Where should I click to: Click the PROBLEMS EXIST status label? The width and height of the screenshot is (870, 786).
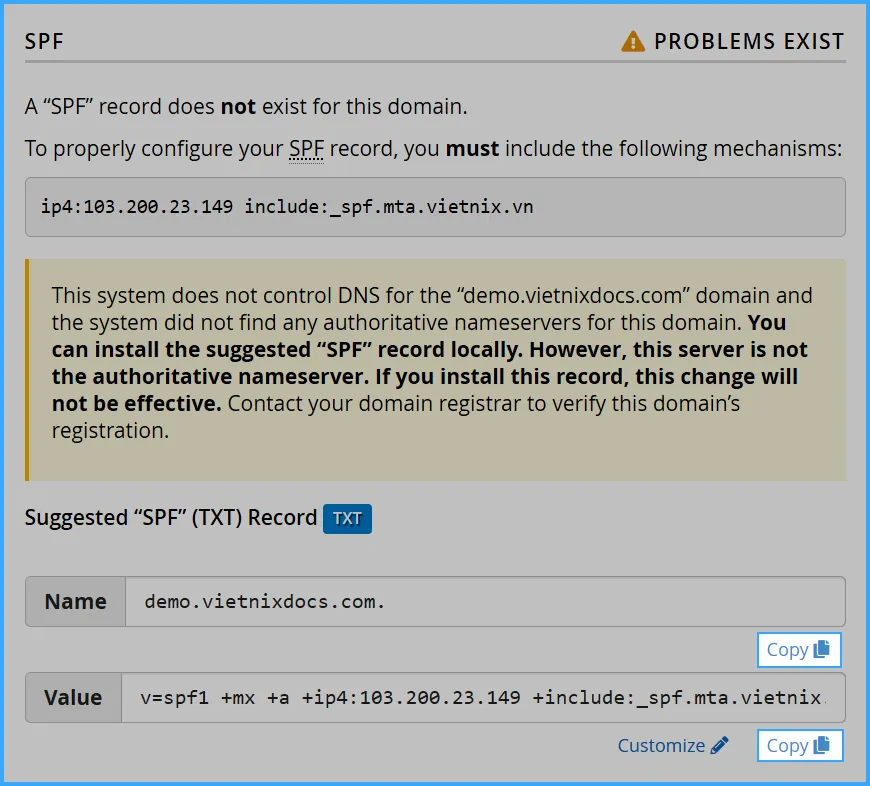(x=748, y=42)
